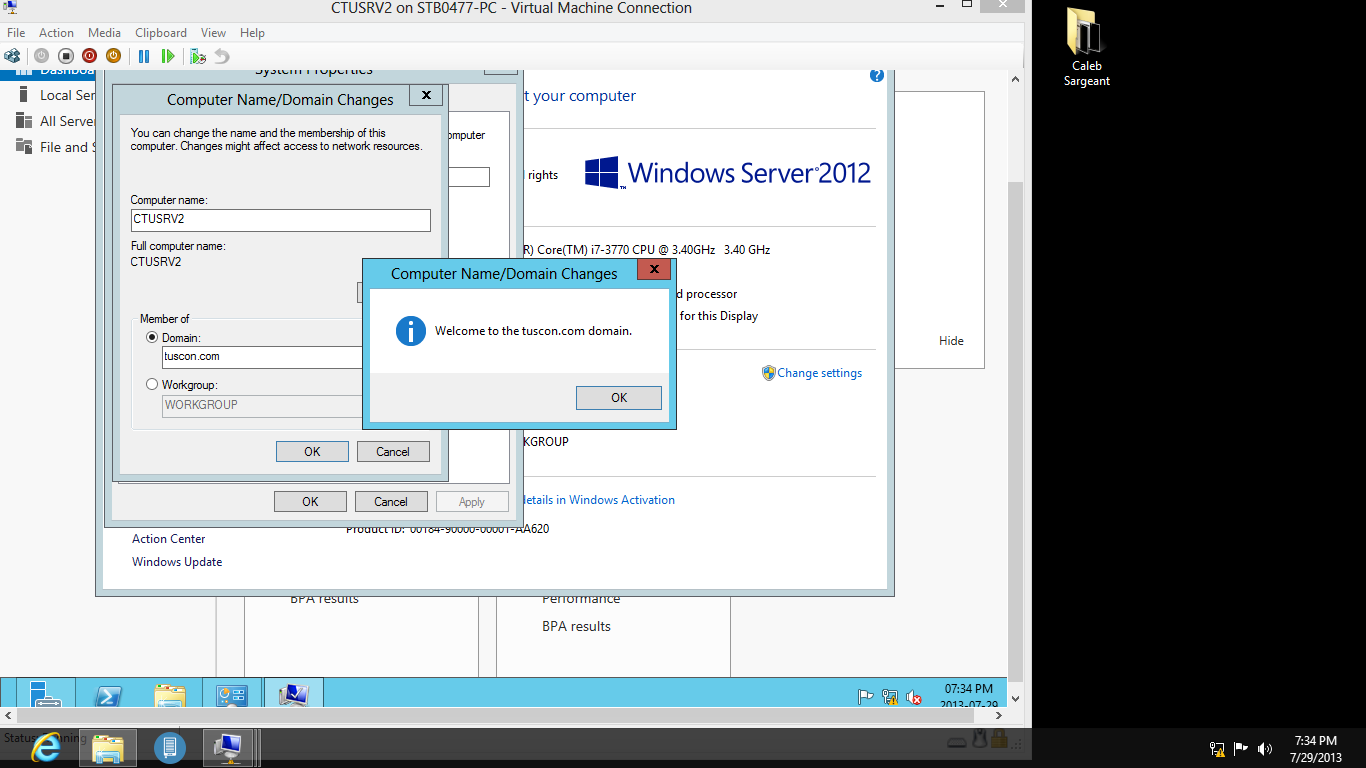Open the Change settings link
The height and width of the screenshot is (768, 1366).
tap(820, 373)
